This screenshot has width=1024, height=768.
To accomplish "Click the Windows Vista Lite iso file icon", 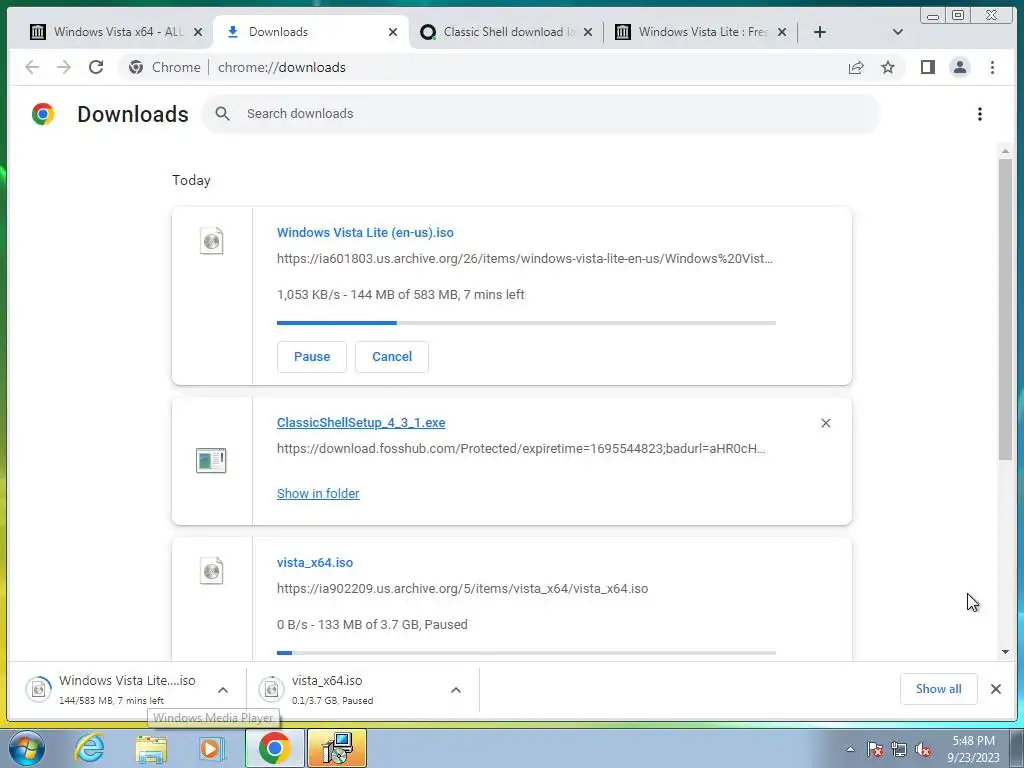I will [212, 241].
